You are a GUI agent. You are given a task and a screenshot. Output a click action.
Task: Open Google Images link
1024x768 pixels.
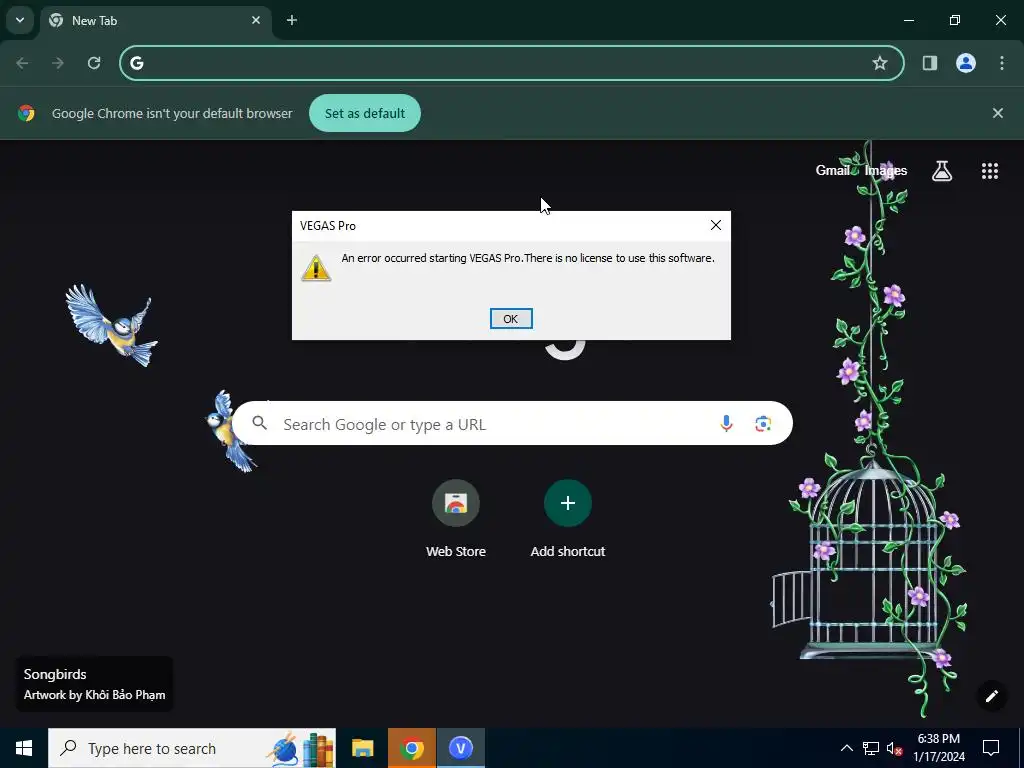pyautogui.click(x=886, y=170)
